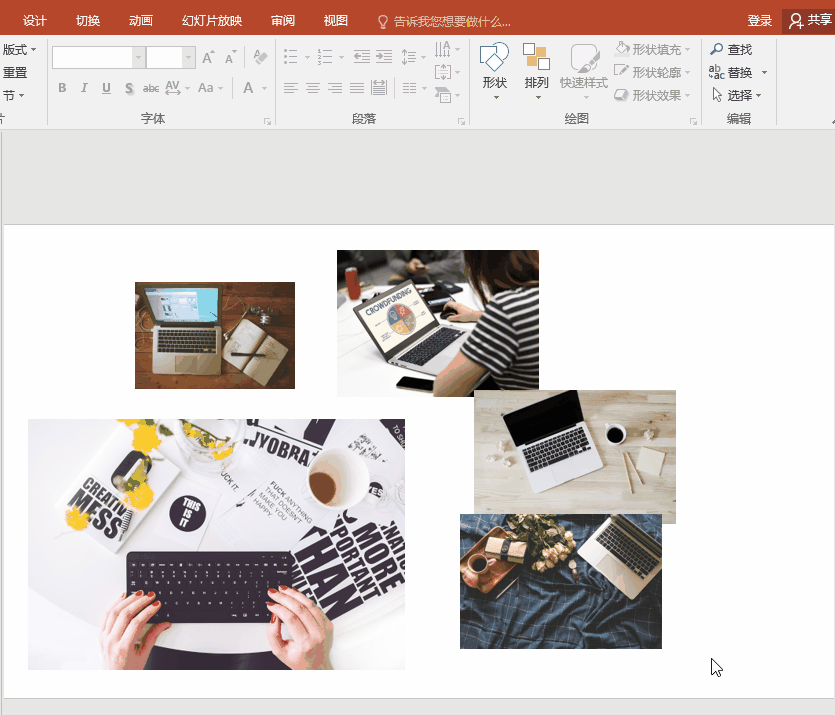Switch to the 动画 (Animations) tab
Image resolution: width=835 pixels, height=715 pixels.
click(141, 21)
